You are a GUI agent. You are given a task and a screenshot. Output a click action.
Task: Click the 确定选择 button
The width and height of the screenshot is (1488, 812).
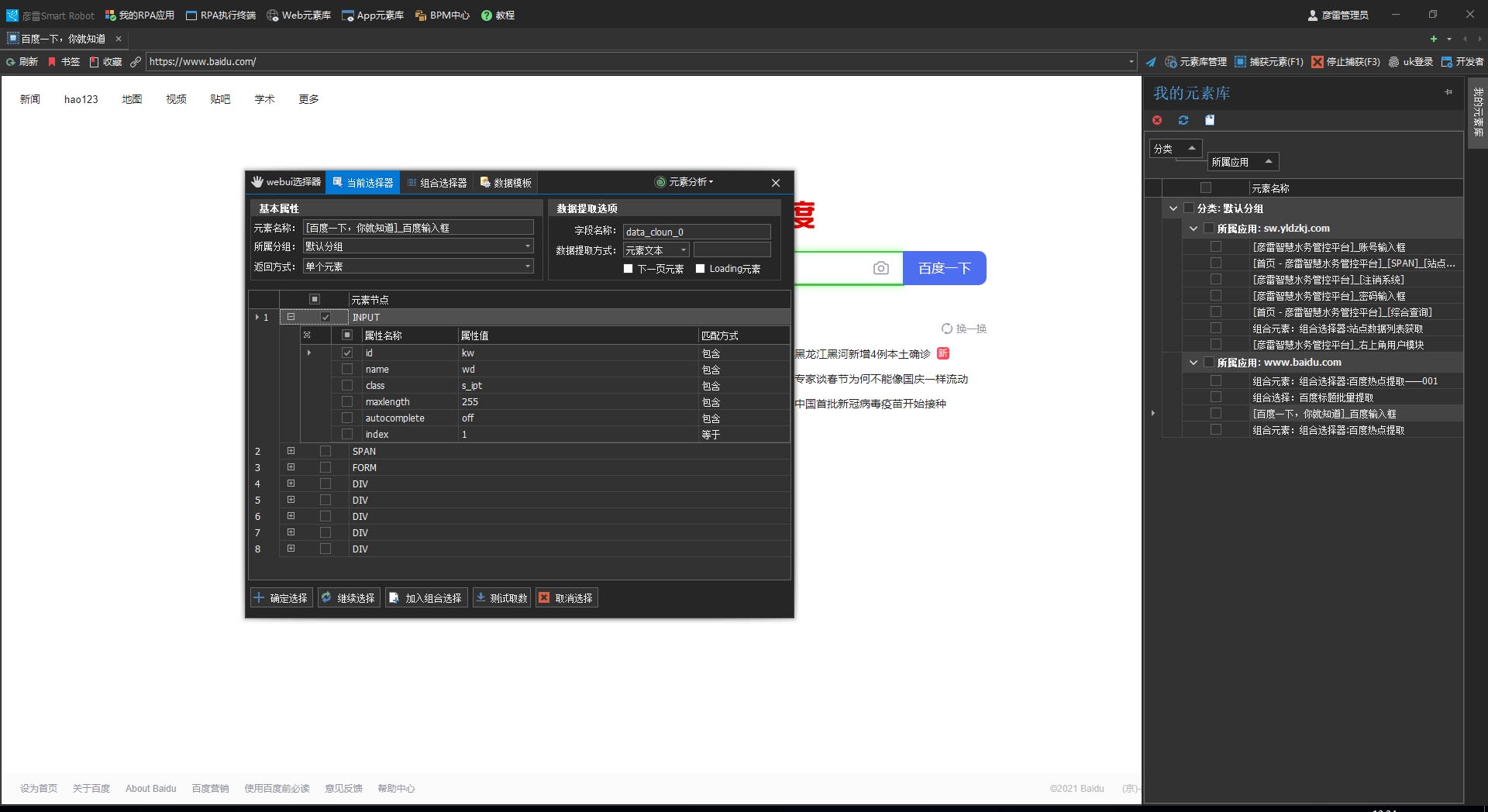pyautogui.click(x=281, y=598)
